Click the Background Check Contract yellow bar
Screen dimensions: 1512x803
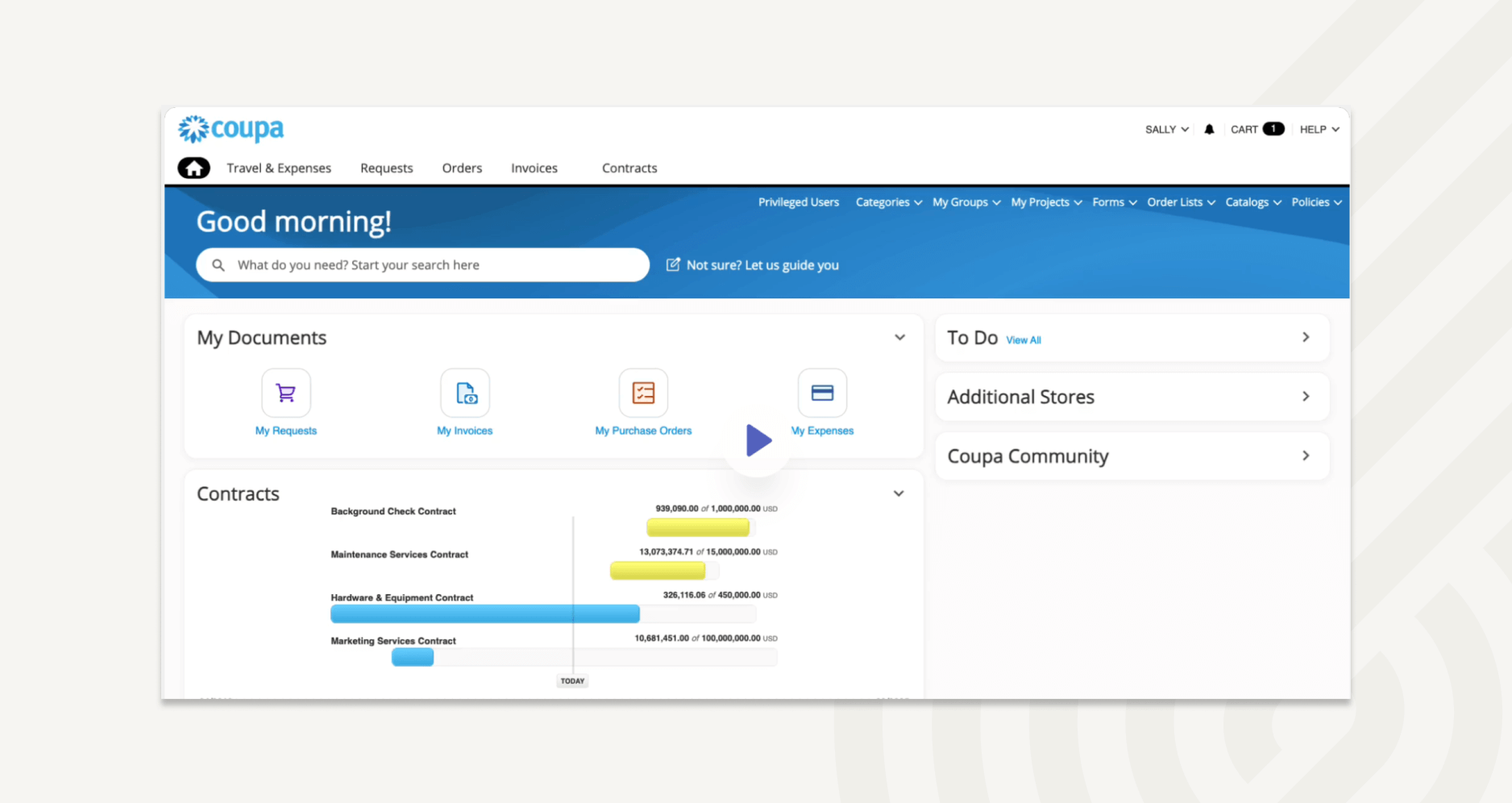(698, 527)
